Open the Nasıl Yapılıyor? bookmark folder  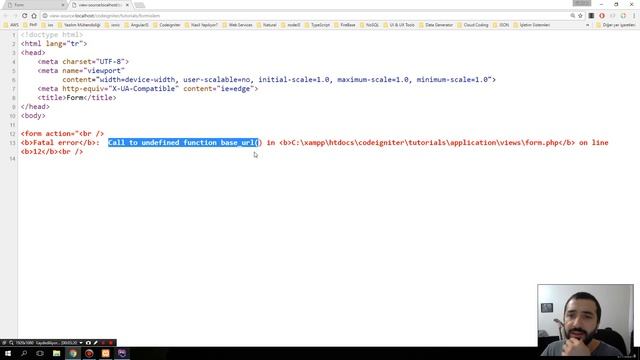coord(201,25)
